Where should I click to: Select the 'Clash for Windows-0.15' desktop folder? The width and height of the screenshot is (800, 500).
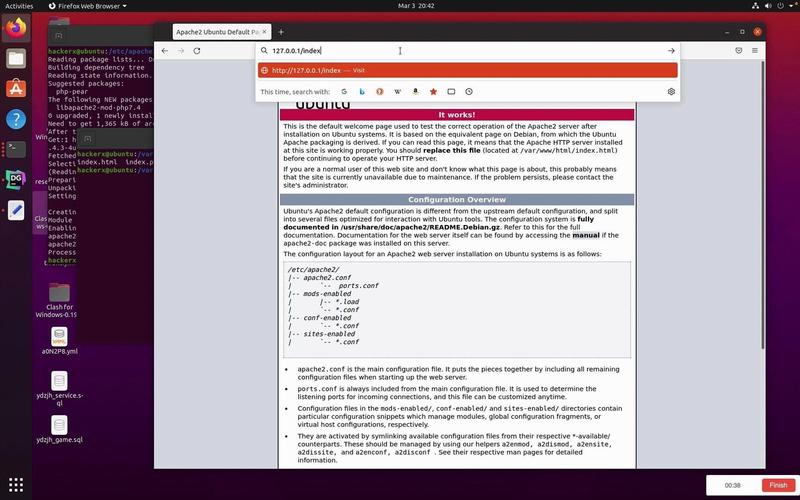pos(60,301)
